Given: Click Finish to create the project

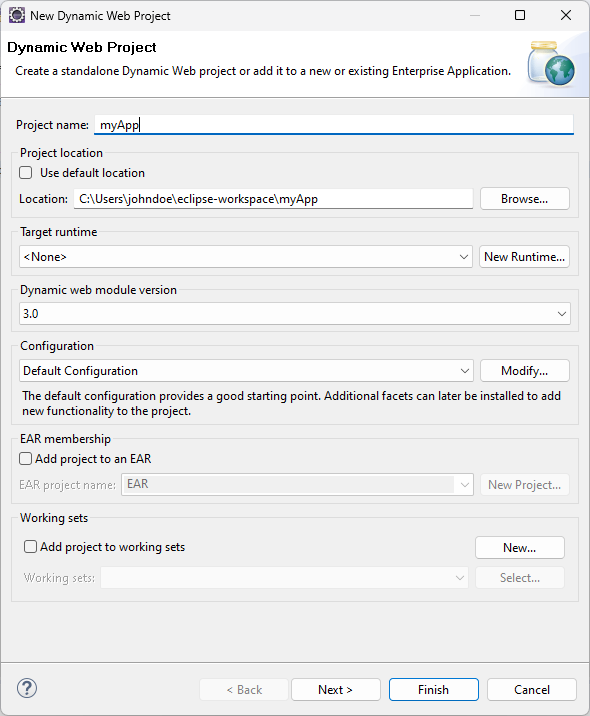Looking at the screenshot, I should point(434,690).
